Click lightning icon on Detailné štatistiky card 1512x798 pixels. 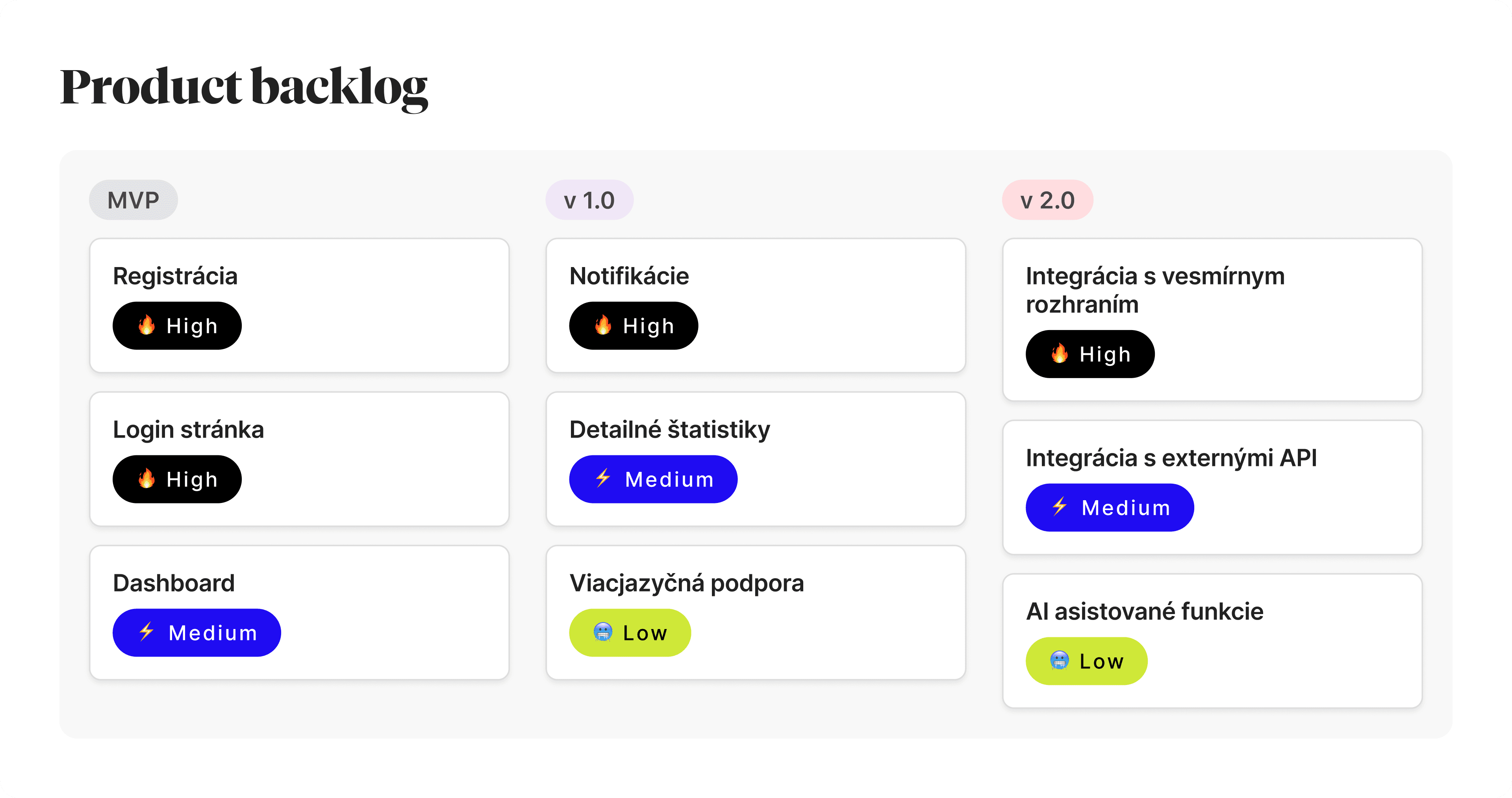pyautogui.click(x=603, y=479)
